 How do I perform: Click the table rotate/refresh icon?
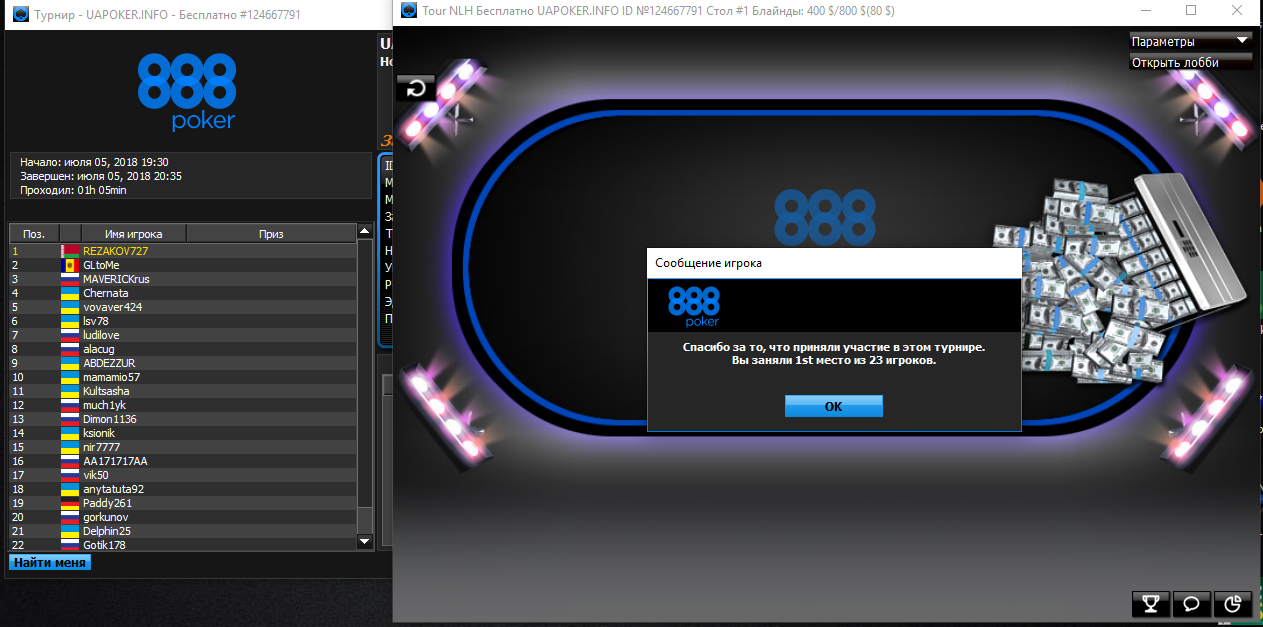[415, 88]
